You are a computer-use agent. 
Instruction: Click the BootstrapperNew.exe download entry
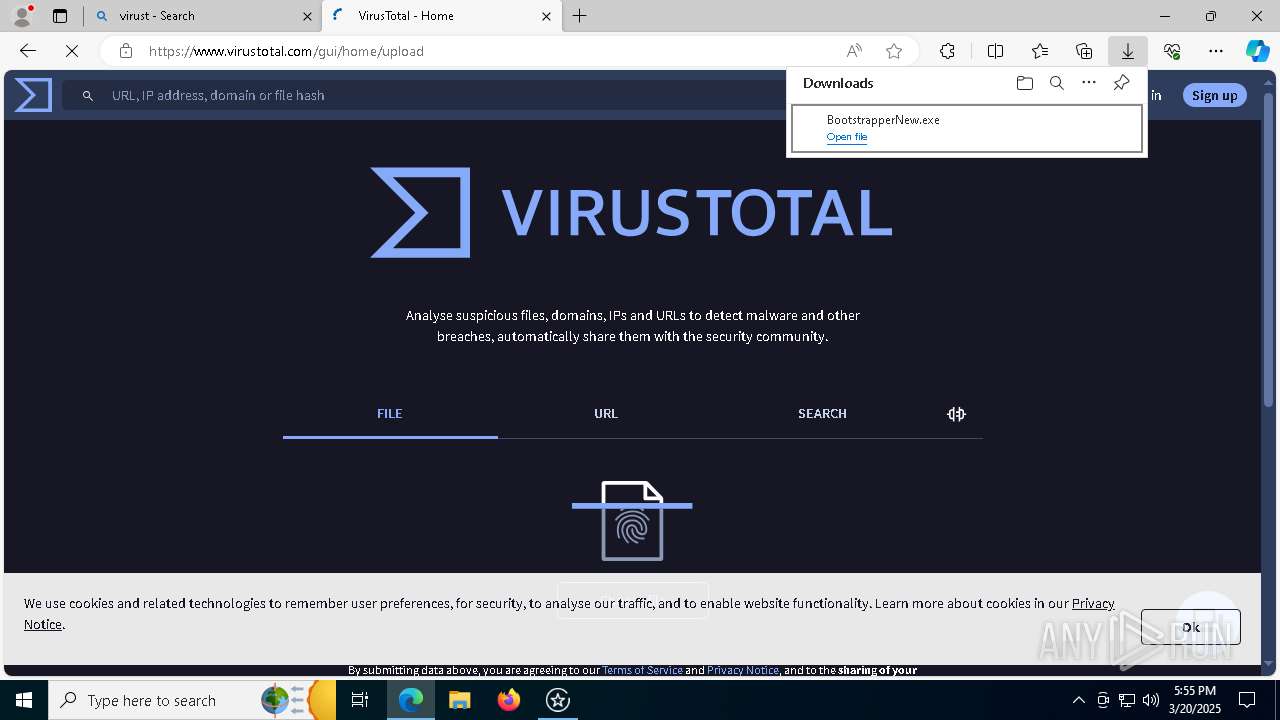tap(967, 128)
